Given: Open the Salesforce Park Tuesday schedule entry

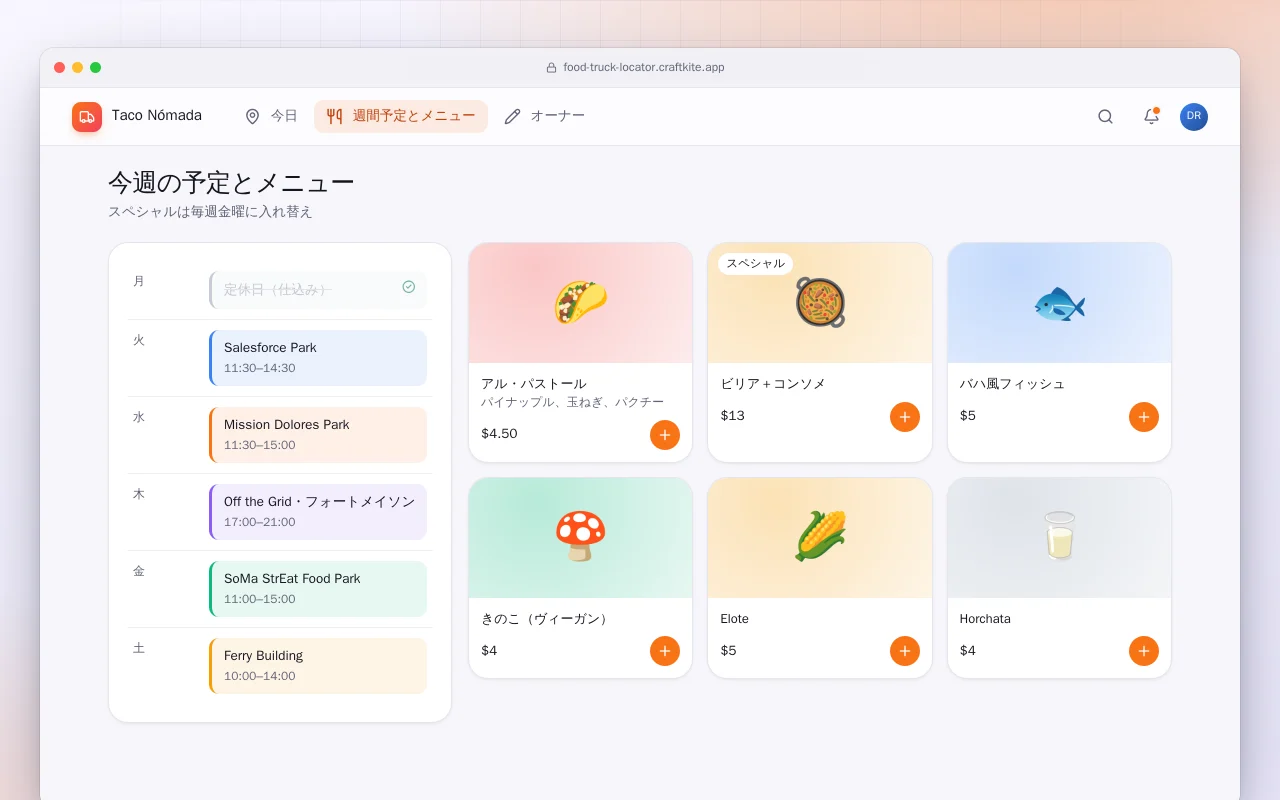Looking at the screenshot, I should click(318, 358).
